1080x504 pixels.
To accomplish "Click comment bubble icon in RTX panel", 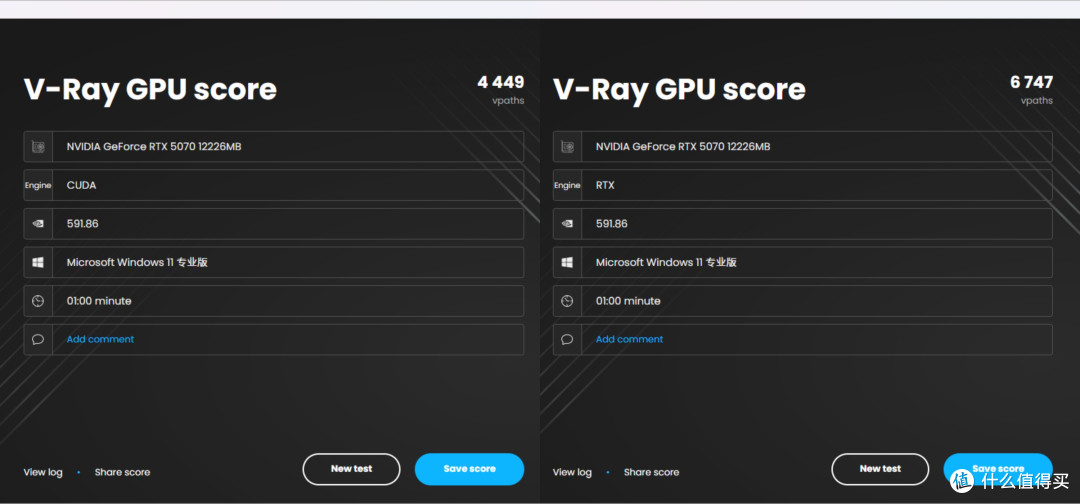I will click(567, 339).
